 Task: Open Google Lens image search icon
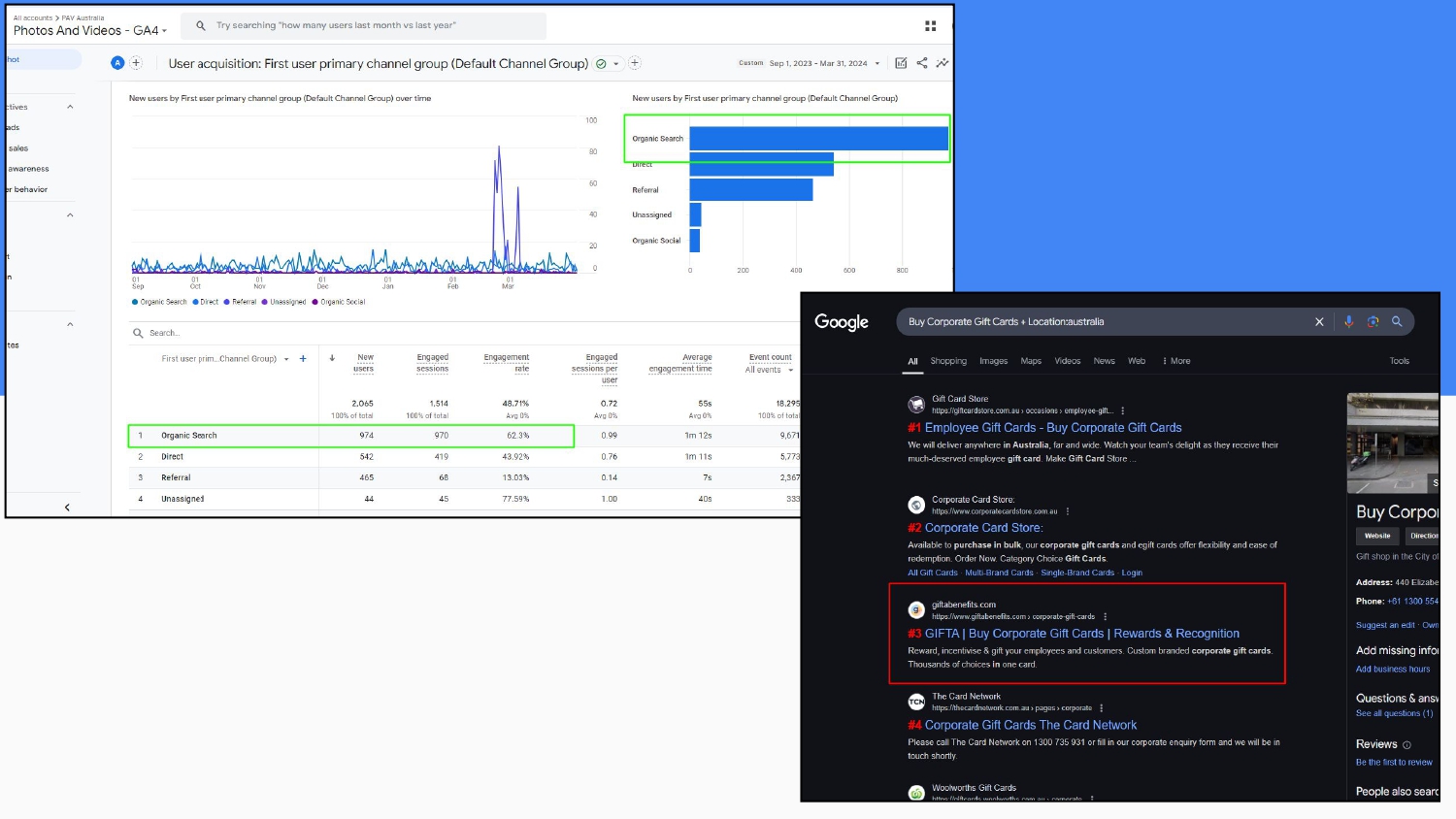(1373, 322)
